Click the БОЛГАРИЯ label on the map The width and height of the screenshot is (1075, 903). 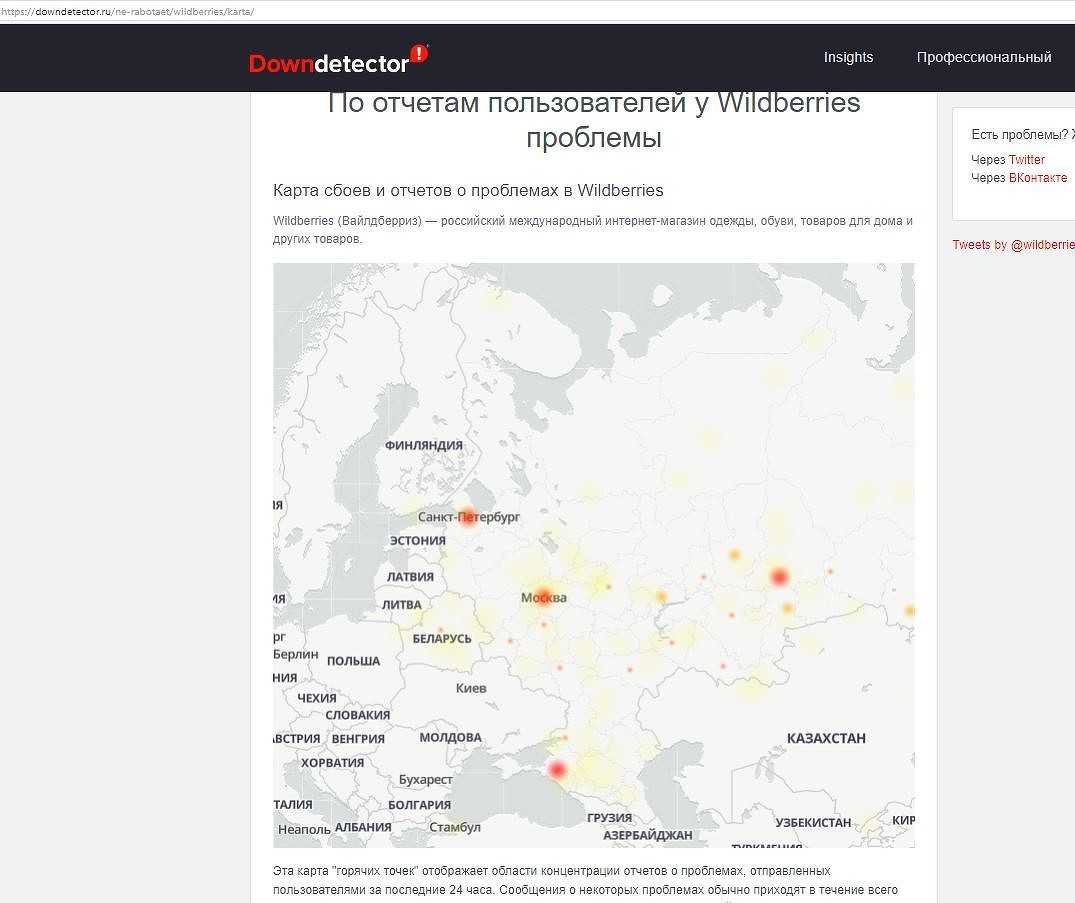[x=420, y=804]
